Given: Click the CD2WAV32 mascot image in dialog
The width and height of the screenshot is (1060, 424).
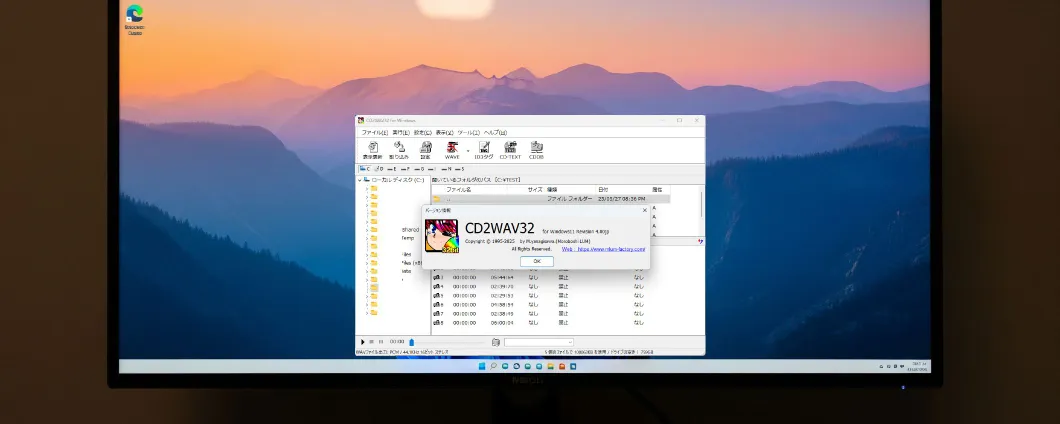Looking at the screenshot, I should [x=441, y=236].
